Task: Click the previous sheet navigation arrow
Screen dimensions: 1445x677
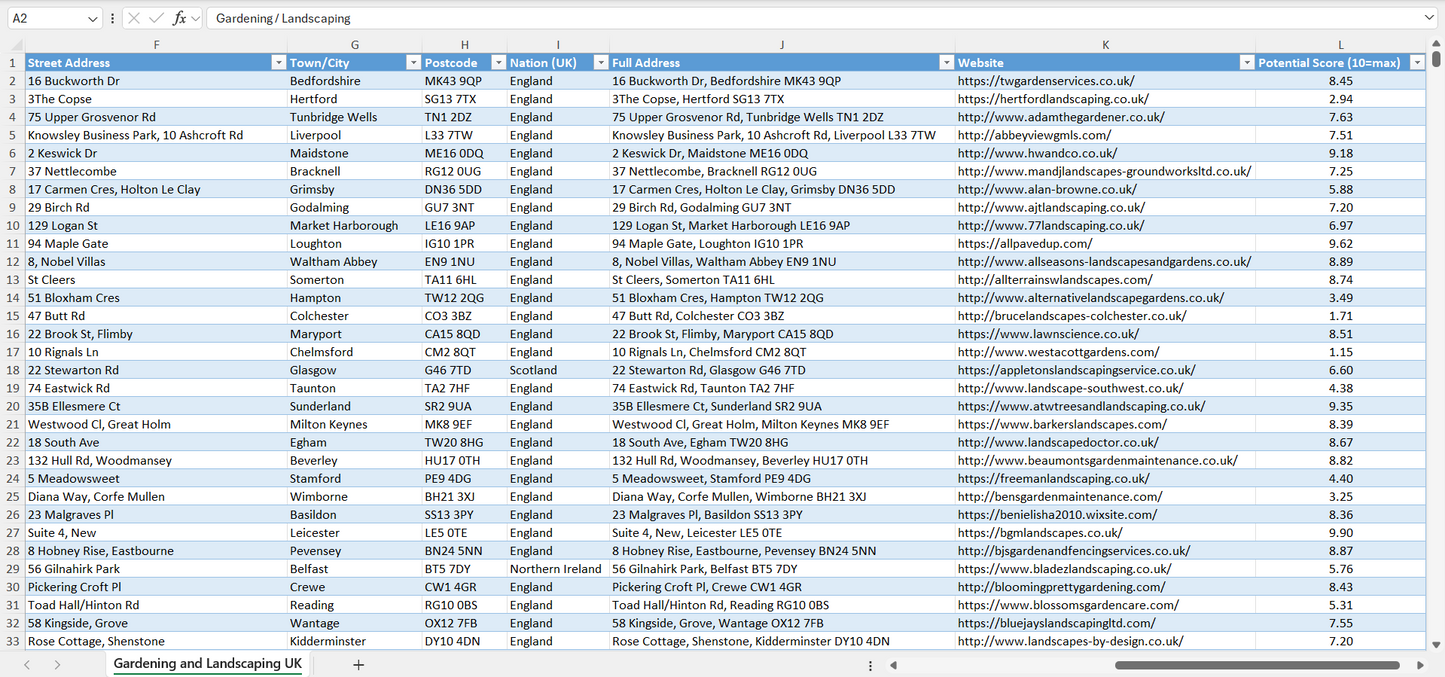Action: [27, 665]
